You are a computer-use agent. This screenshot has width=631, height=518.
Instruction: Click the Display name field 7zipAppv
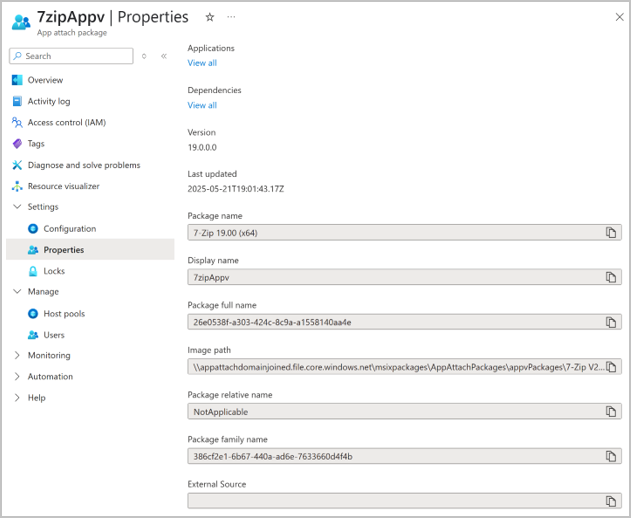(404, 277)
